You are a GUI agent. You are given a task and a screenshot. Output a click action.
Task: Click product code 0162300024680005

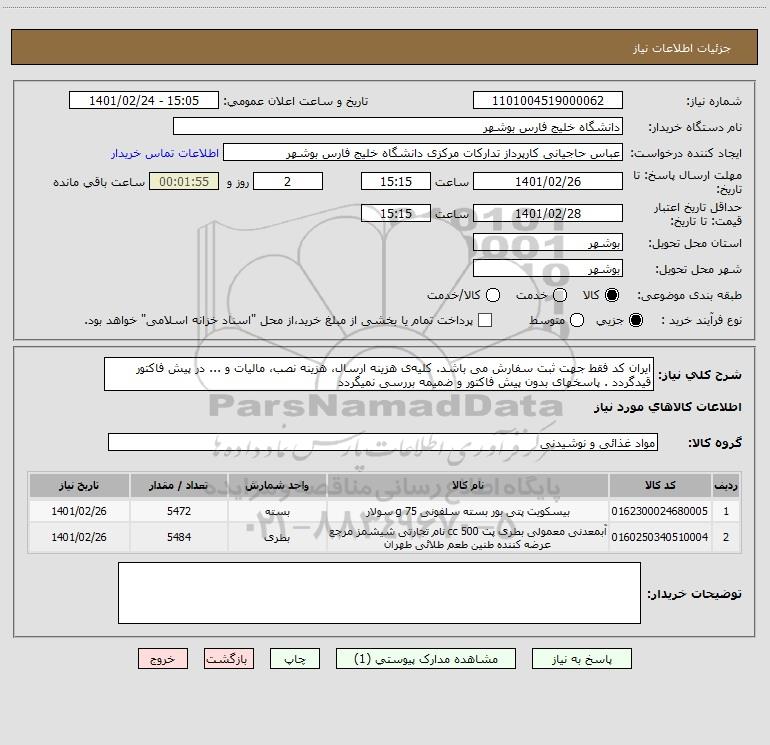[660, 511]
